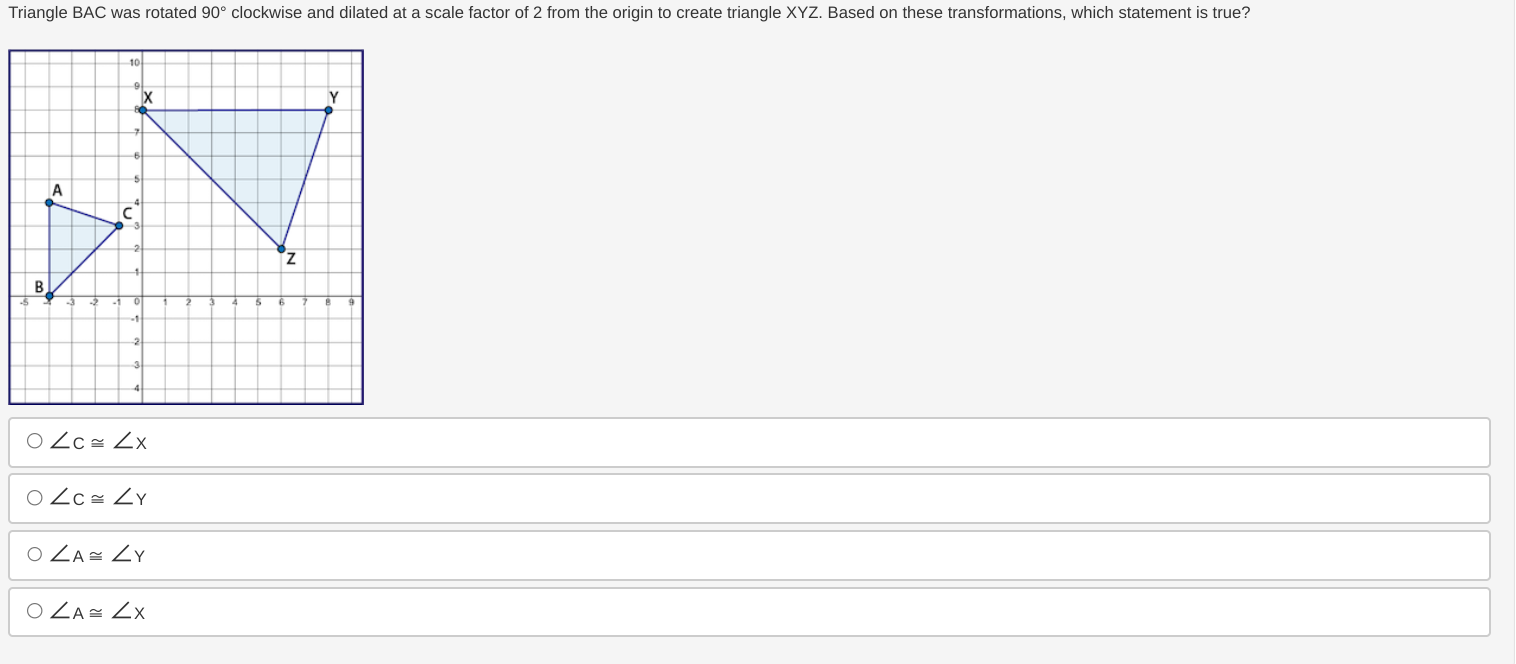Click vertex X of triangle XYZ
Viewport: 1516px width, 664px height.
[143, 108]
